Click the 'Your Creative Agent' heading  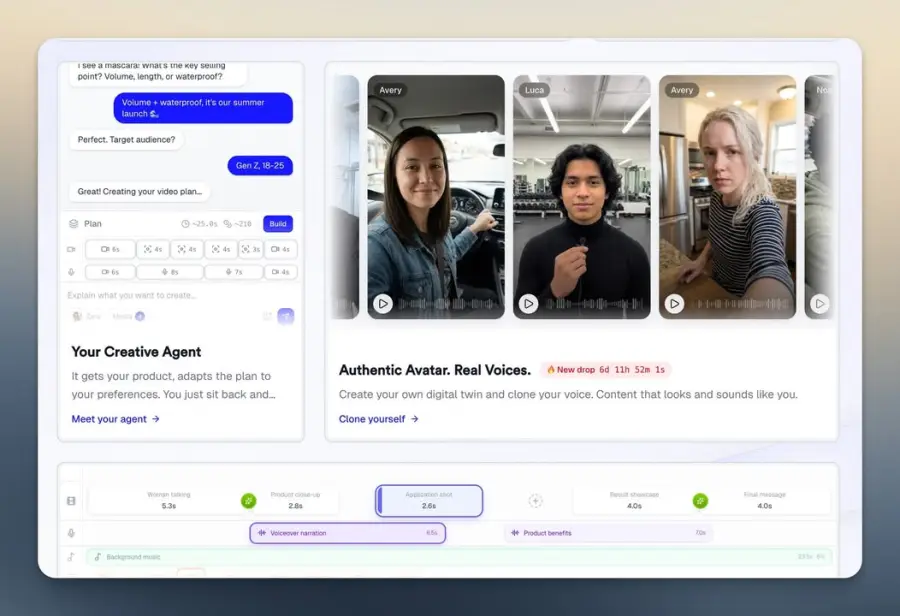[x=136, y=352]
